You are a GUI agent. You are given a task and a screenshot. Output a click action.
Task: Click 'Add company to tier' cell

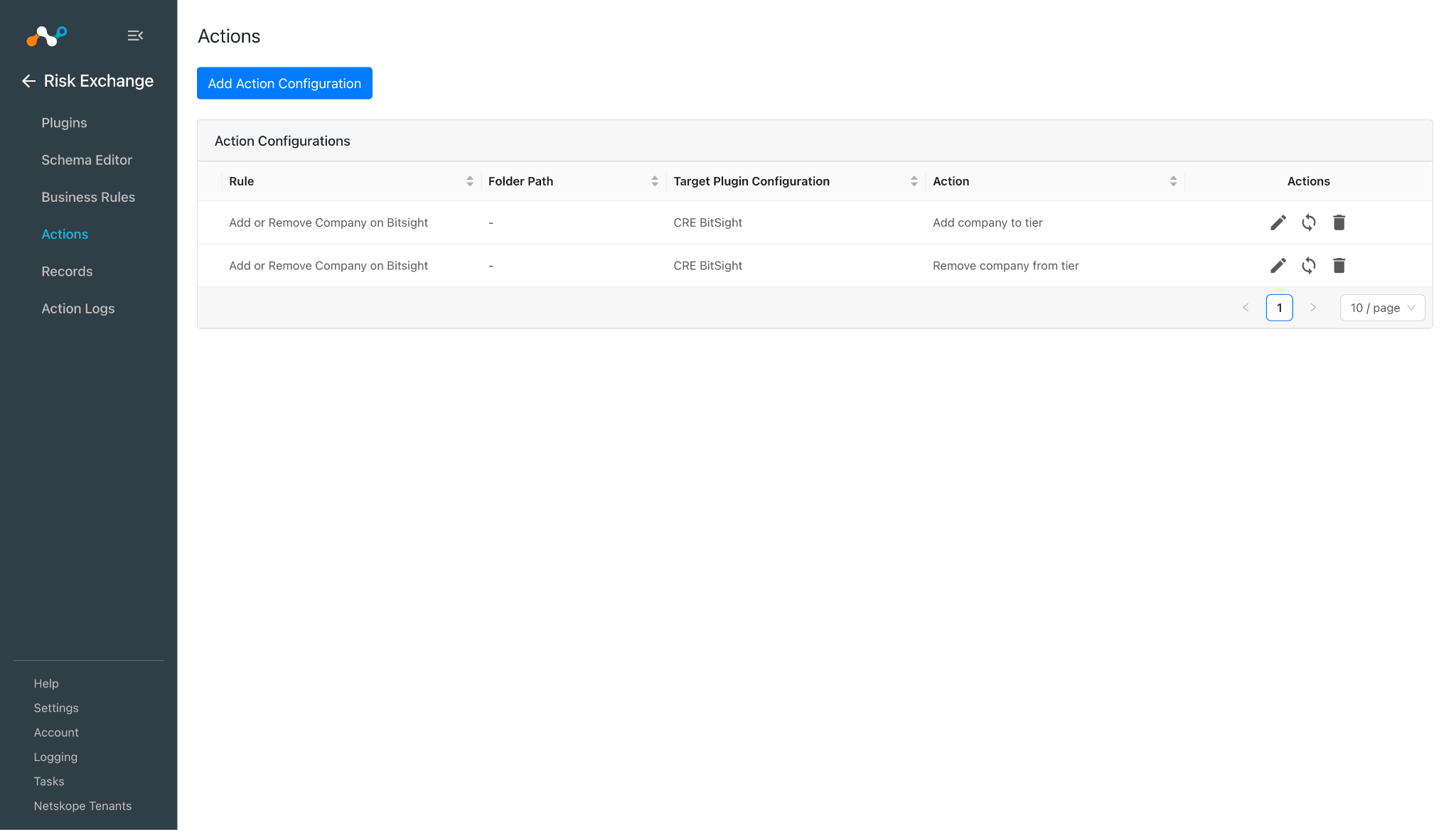click(987, 222)
